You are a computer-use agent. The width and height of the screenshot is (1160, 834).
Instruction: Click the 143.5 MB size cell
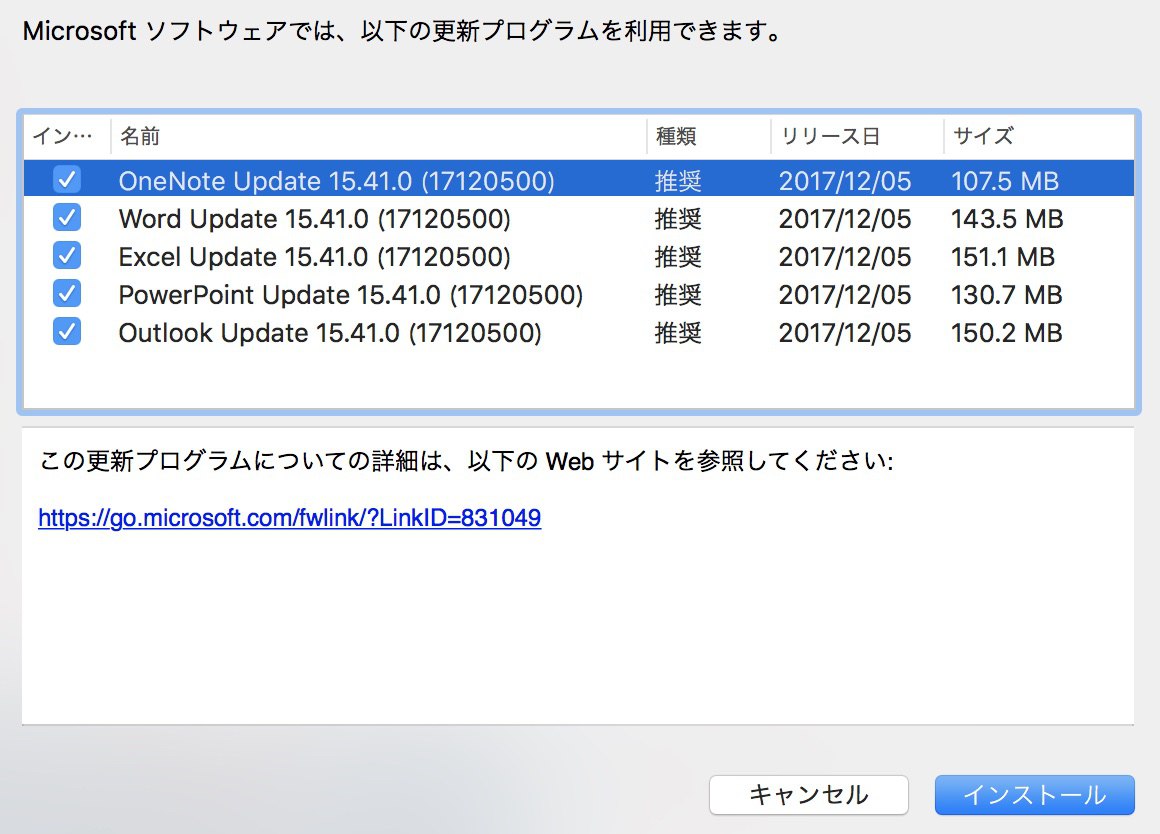[1007, 219]
